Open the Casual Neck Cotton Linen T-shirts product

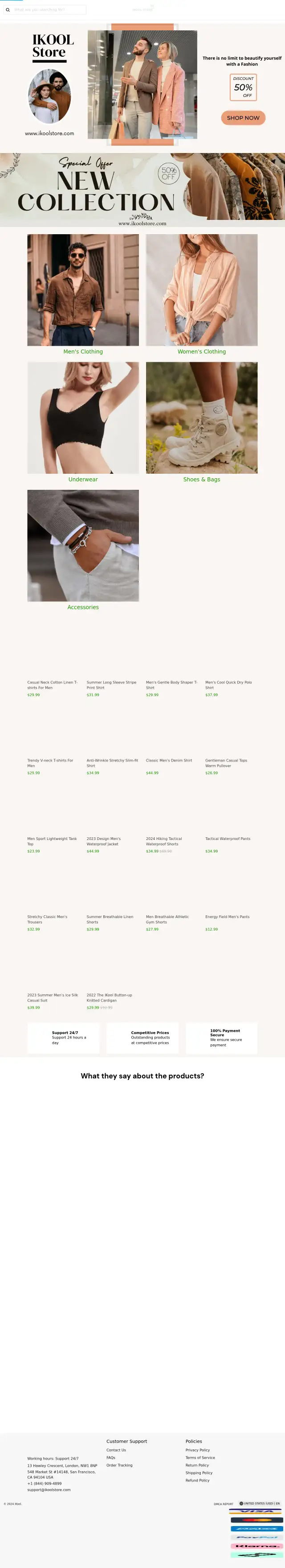click(x=52, y=685)
